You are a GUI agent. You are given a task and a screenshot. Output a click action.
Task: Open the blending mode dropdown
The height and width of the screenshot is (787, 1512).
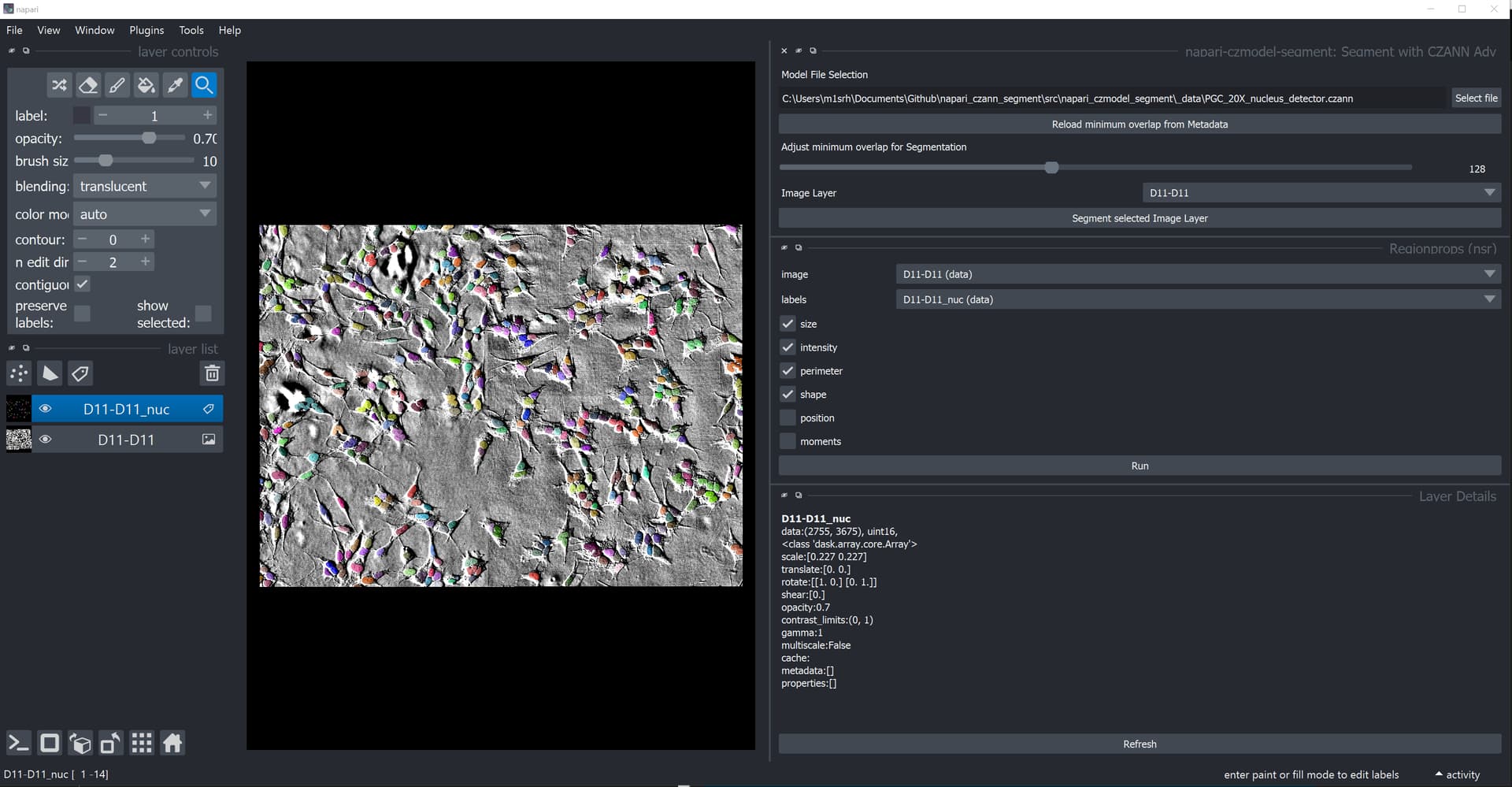click(x=145, y=187)
